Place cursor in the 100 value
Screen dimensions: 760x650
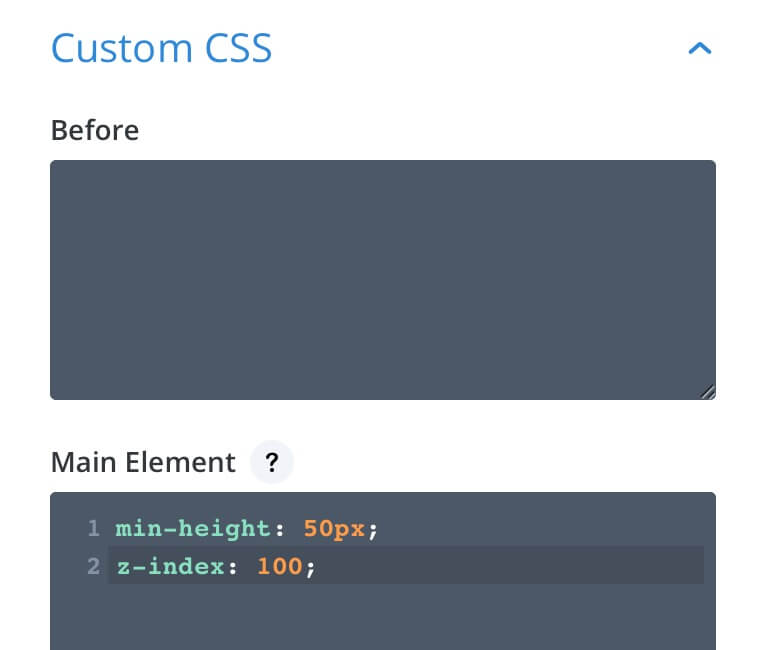click(x=280, y=566)
